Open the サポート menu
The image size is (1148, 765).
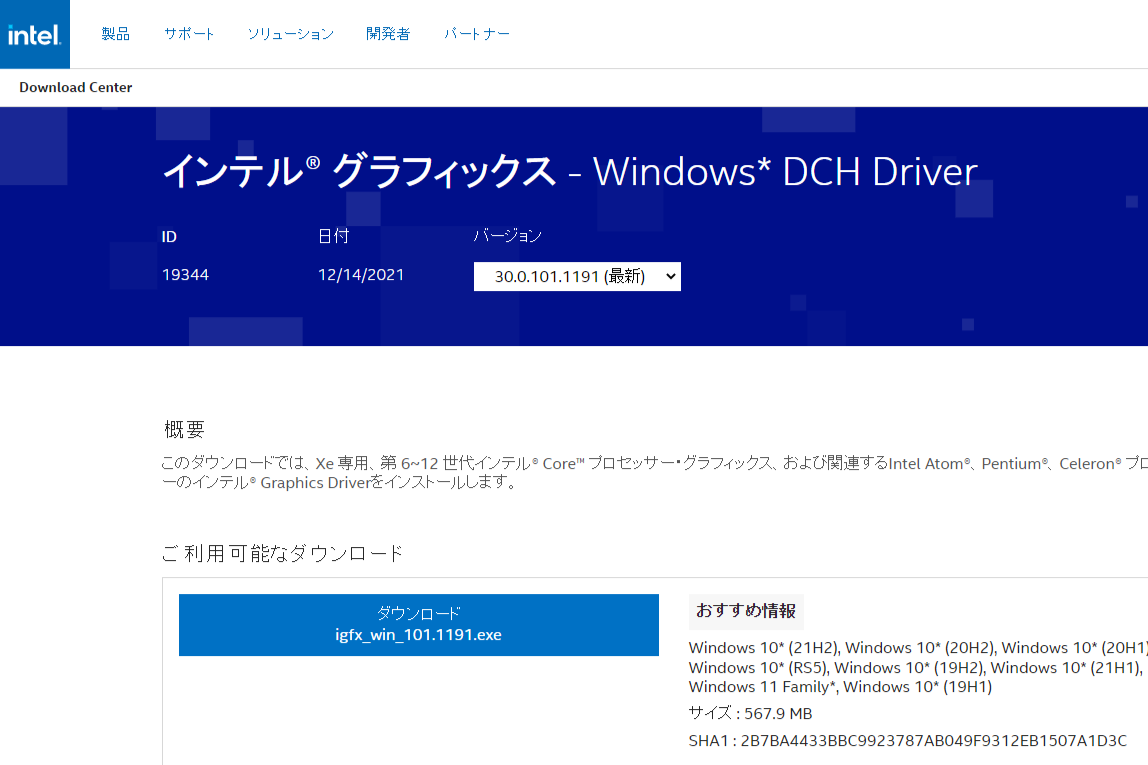pos(189,34)
